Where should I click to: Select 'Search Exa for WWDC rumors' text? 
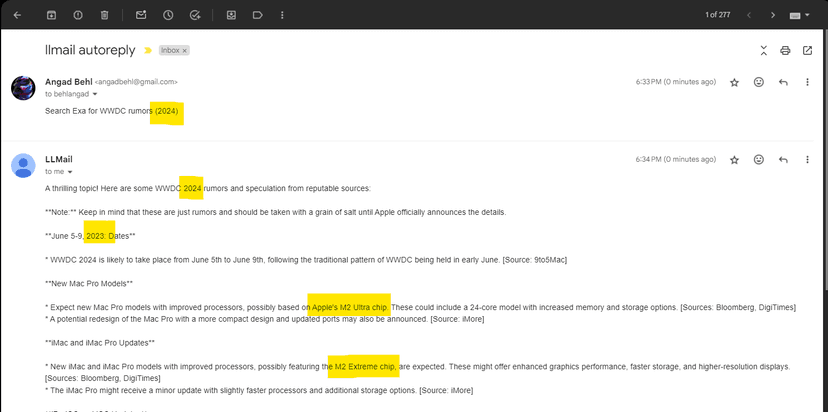pos(99,111)
